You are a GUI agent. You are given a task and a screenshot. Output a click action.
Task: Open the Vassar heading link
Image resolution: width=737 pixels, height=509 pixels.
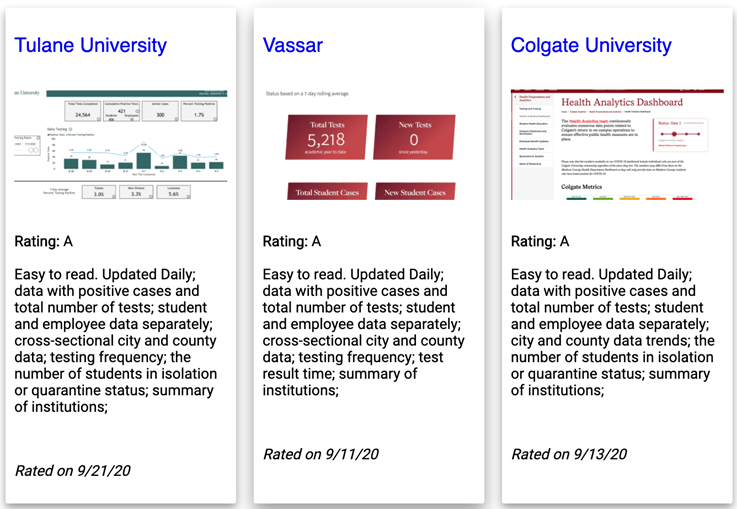click(293, 46)
